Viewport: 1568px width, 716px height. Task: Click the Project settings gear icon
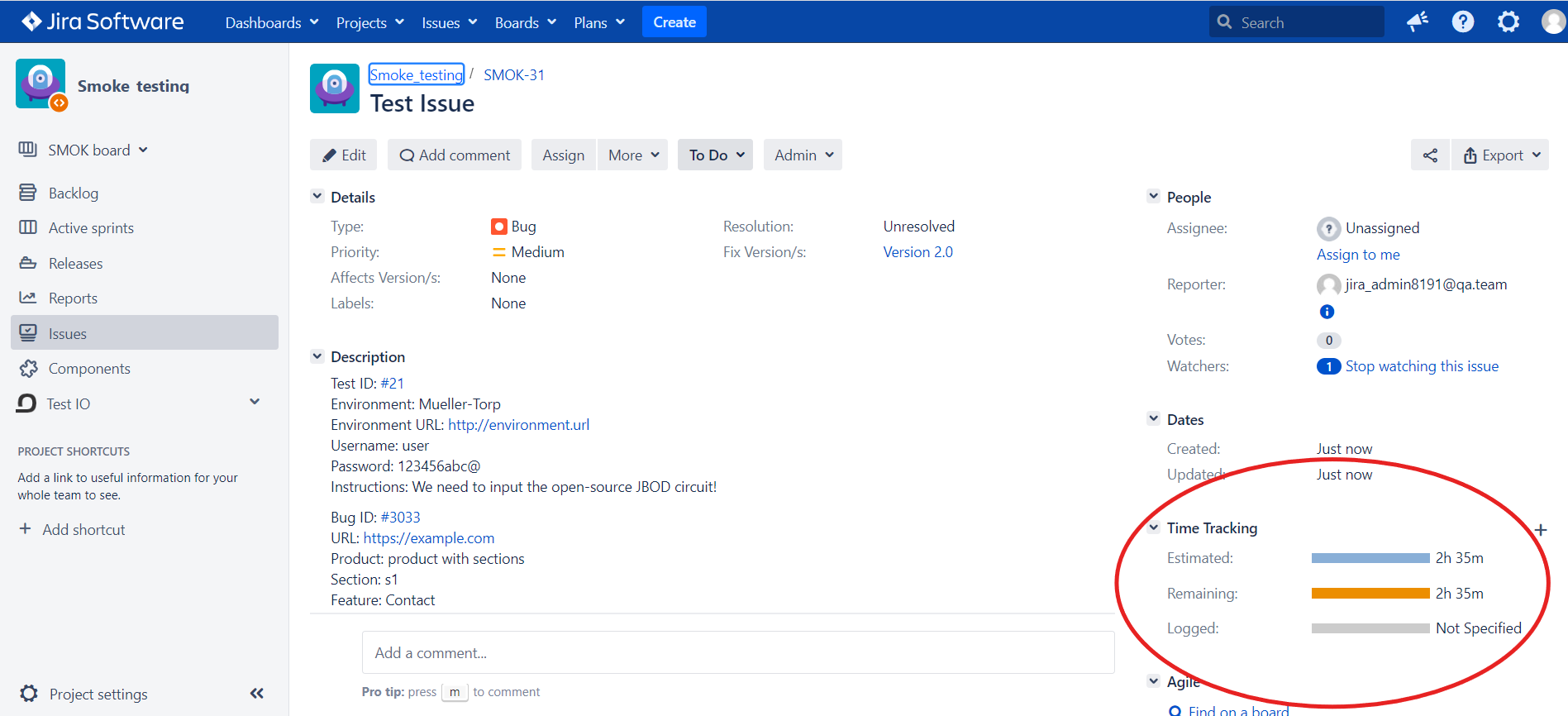coord(29,694)
